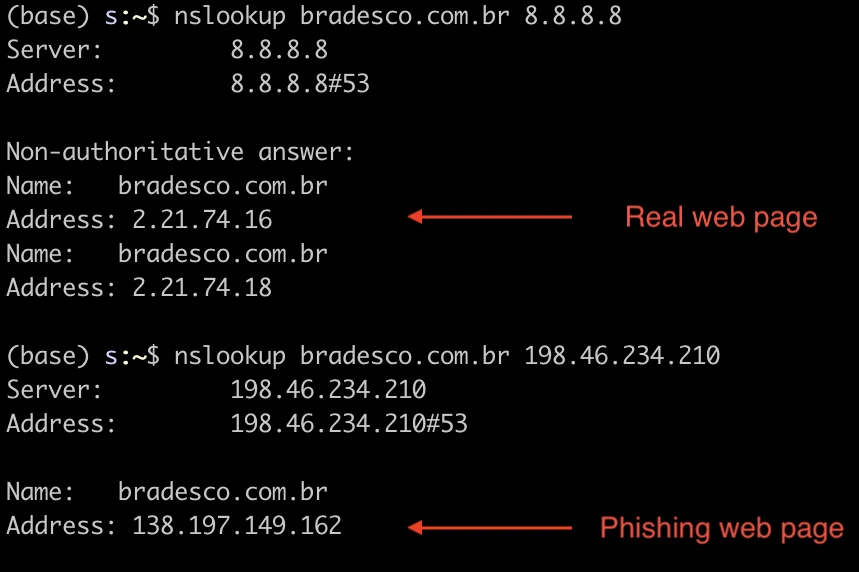Click the Server value 198.46.234.210
This screenshot has width=859, height=572.
pyautogui.click(x=328, y=390)
